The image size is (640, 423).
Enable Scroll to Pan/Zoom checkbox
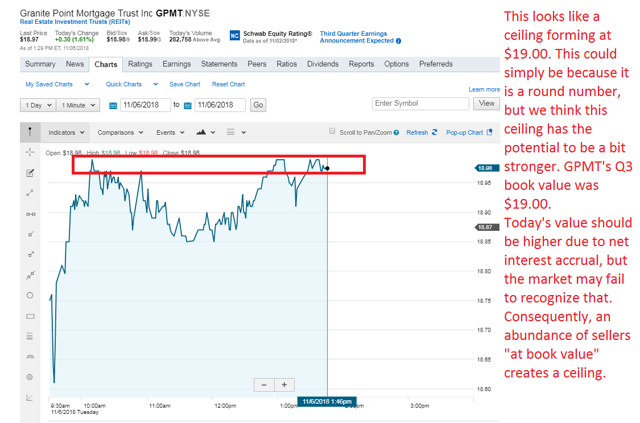click(x=332, y=131)
